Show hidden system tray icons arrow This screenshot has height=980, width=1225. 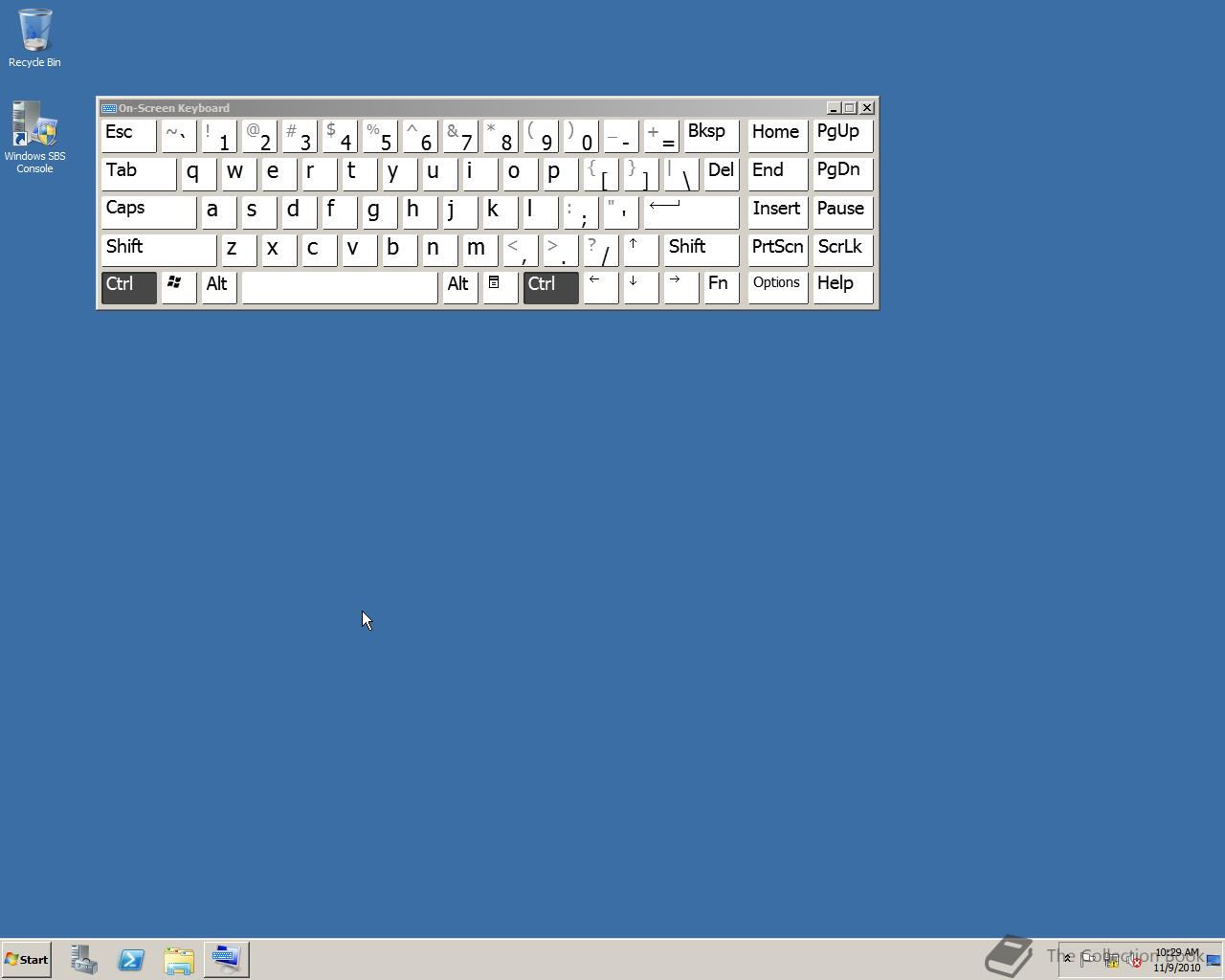1068,959
